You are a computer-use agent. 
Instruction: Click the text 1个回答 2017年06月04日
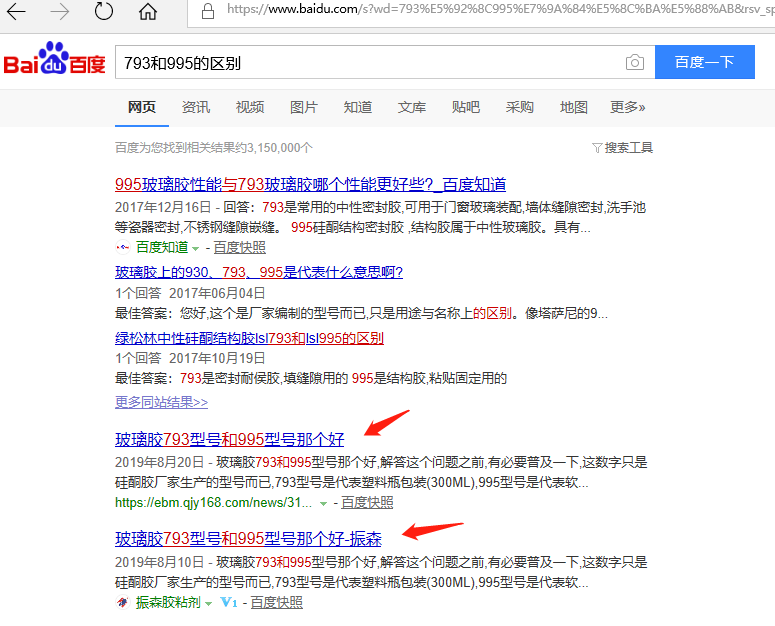(x=190, y=293)
